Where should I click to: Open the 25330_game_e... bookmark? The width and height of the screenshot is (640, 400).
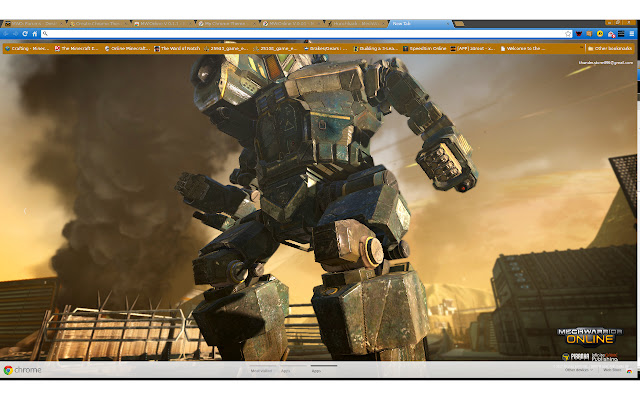pos(276,48)
